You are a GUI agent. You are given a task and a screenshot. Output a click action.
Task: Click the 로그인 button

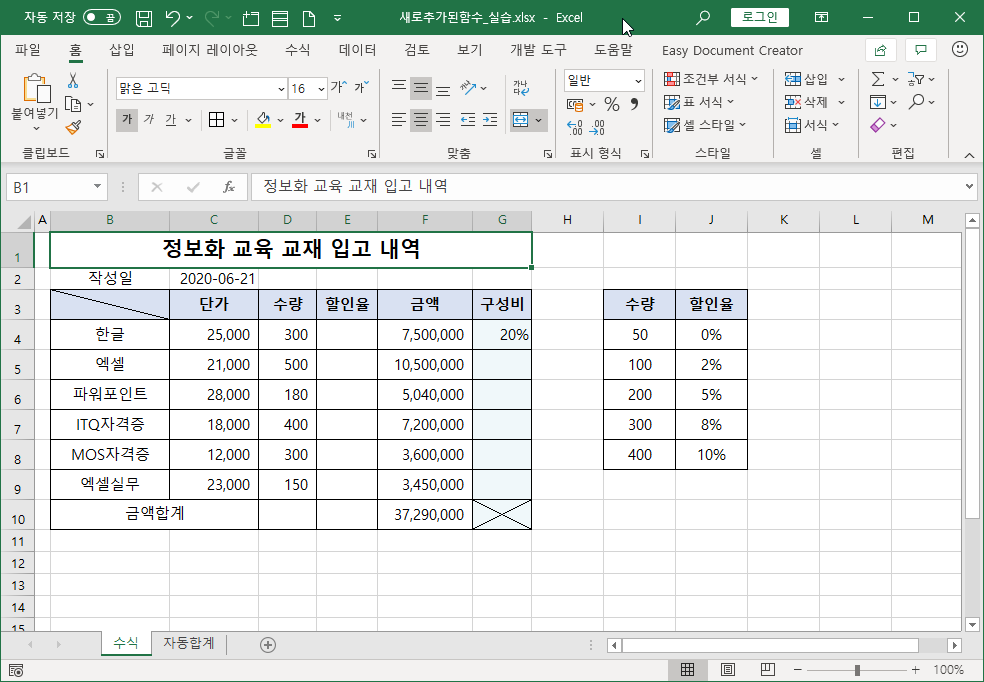coord(760,18)
